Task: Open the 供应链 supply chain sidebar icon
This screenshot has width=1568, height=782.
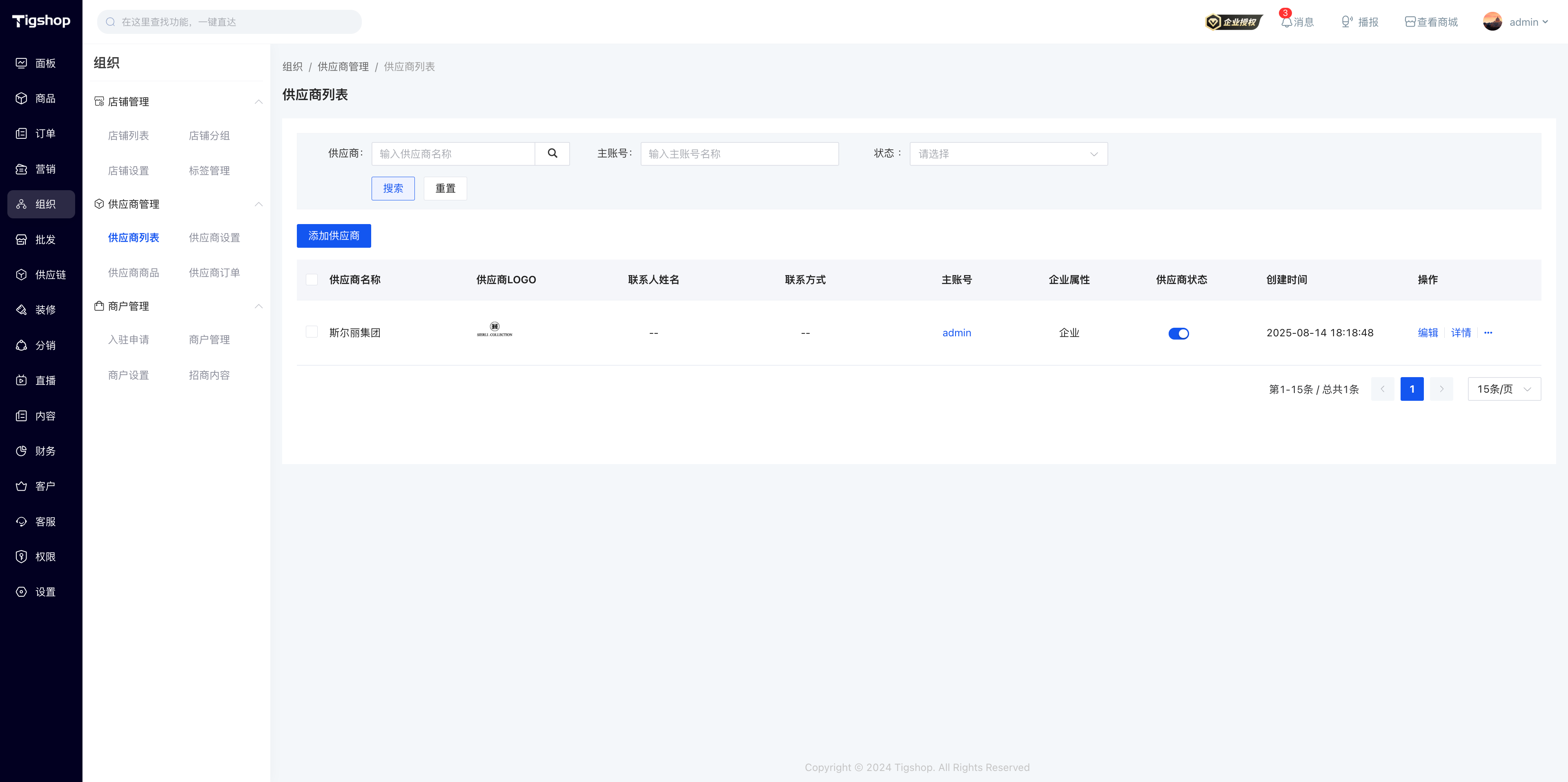Action: 21,275
